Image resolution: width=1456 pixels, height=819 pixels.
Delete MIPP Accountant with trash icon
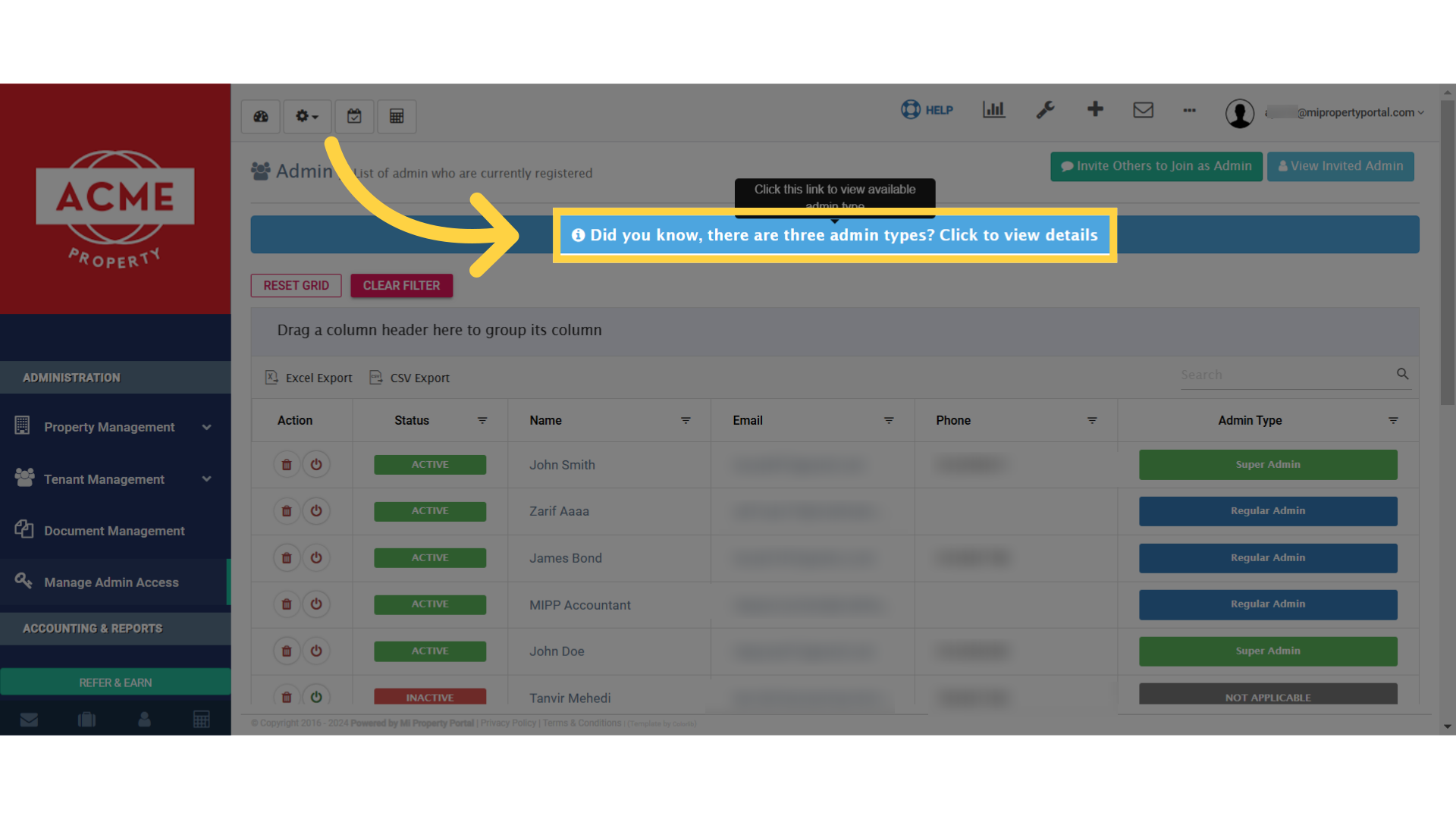tap(287, 604)
